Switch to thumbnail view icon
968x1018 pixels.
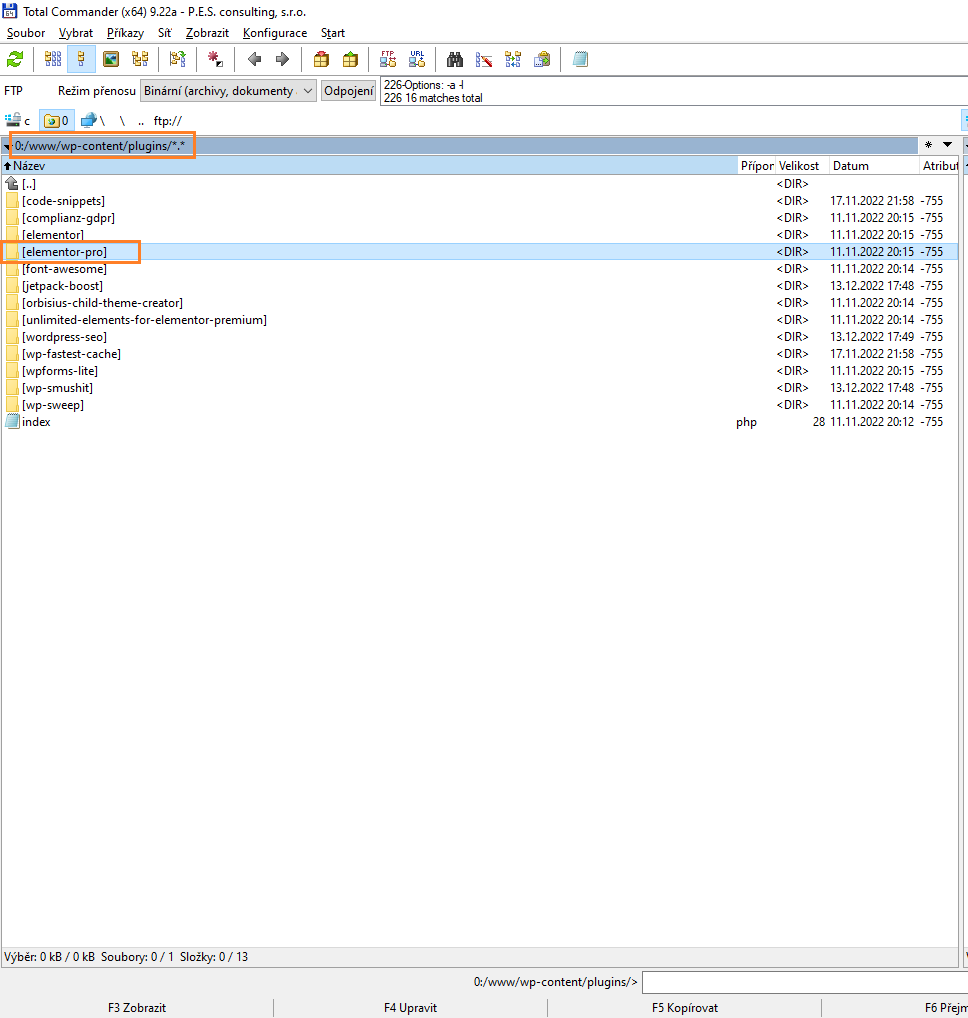[111, 60]
